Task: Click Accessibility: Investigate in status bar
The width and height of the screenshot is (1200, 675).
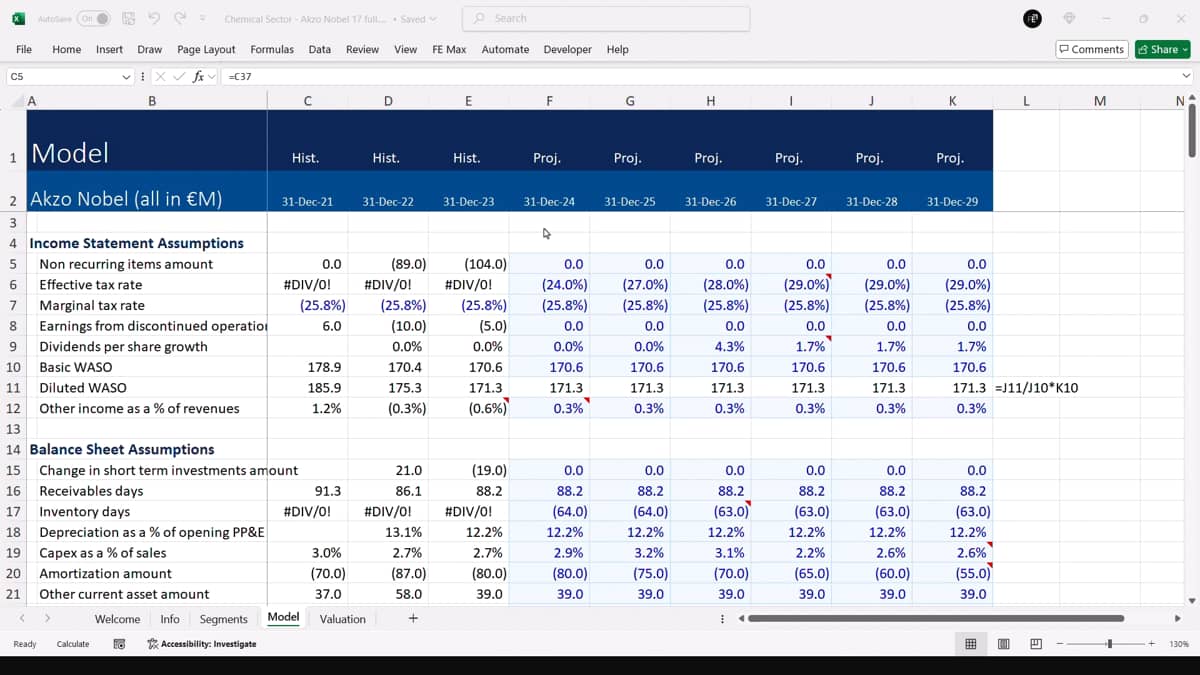Action: click(201, 644)
